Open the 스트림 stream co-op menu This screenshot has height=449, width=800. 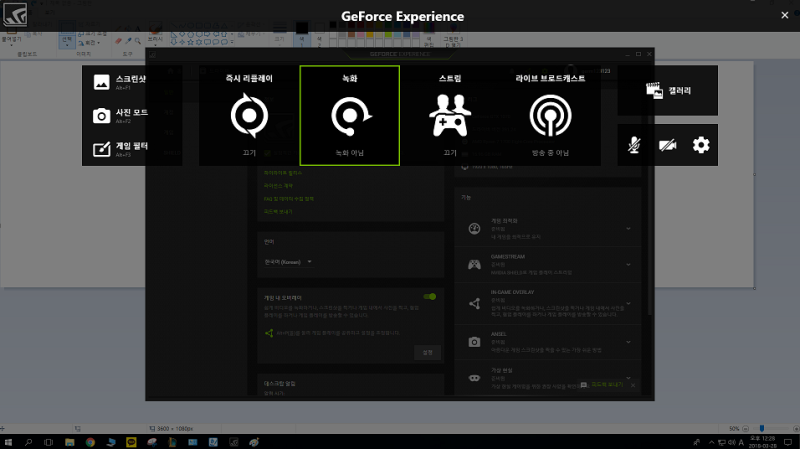point(450,115)
